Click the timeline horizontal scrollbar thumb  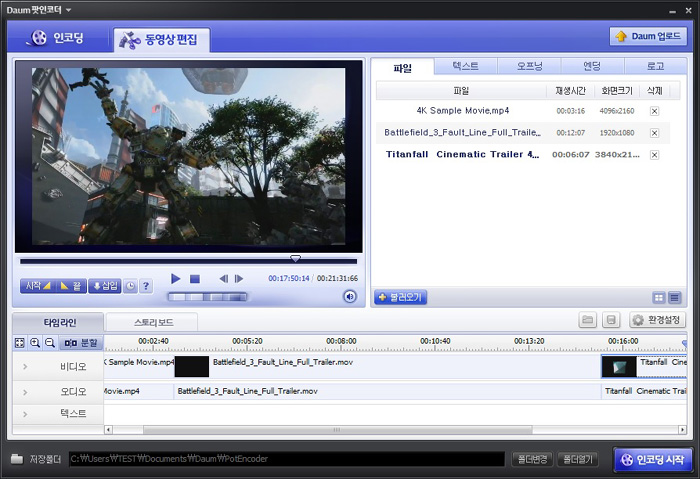click(338, 430)
